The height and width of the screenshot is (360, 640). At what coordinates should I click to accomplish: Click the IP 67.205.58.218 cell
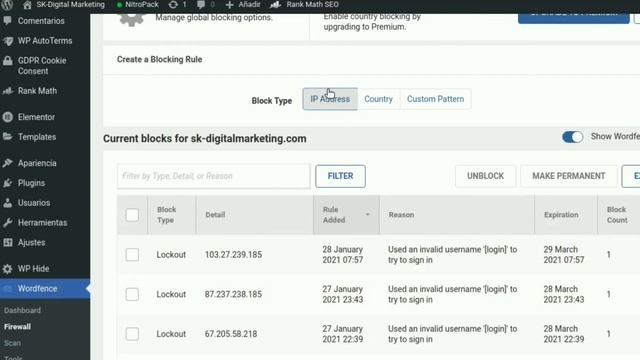click(231, 334)
